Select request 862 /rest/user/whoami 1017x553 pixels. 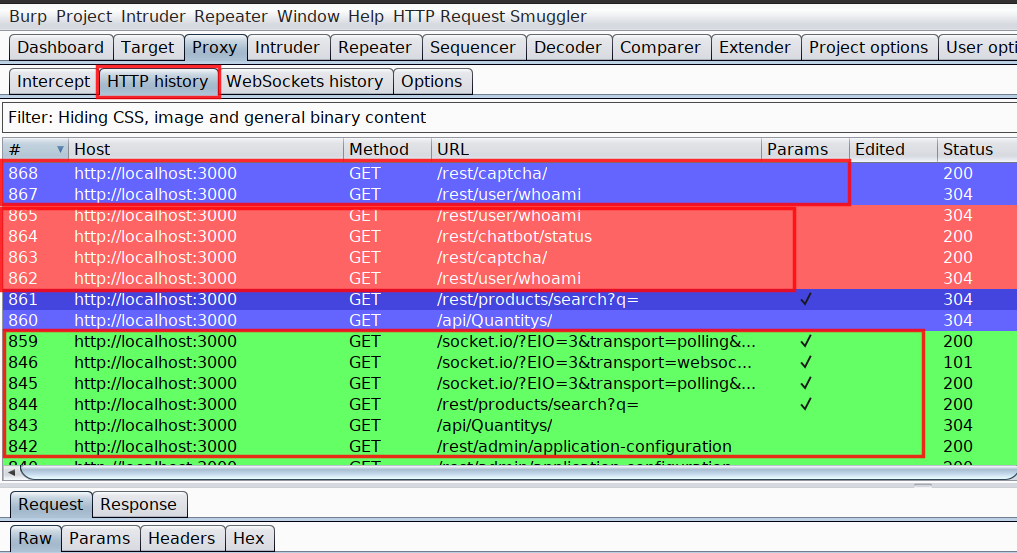click(x=509, y=278)
